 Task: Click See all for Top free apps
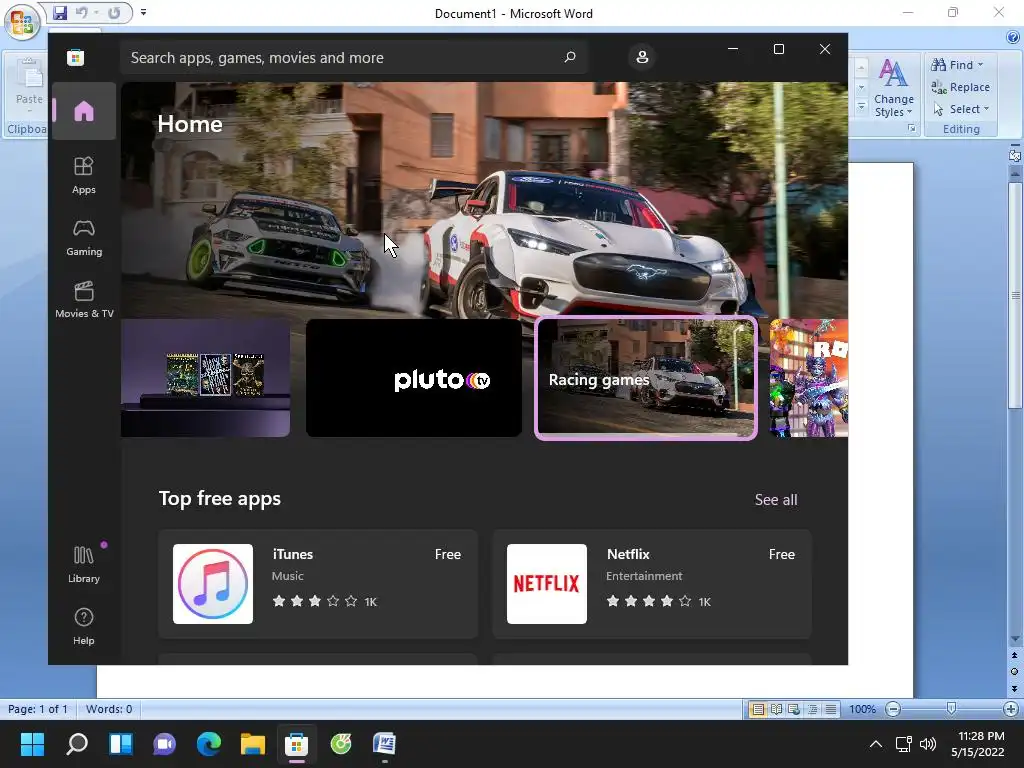point(776,500)
